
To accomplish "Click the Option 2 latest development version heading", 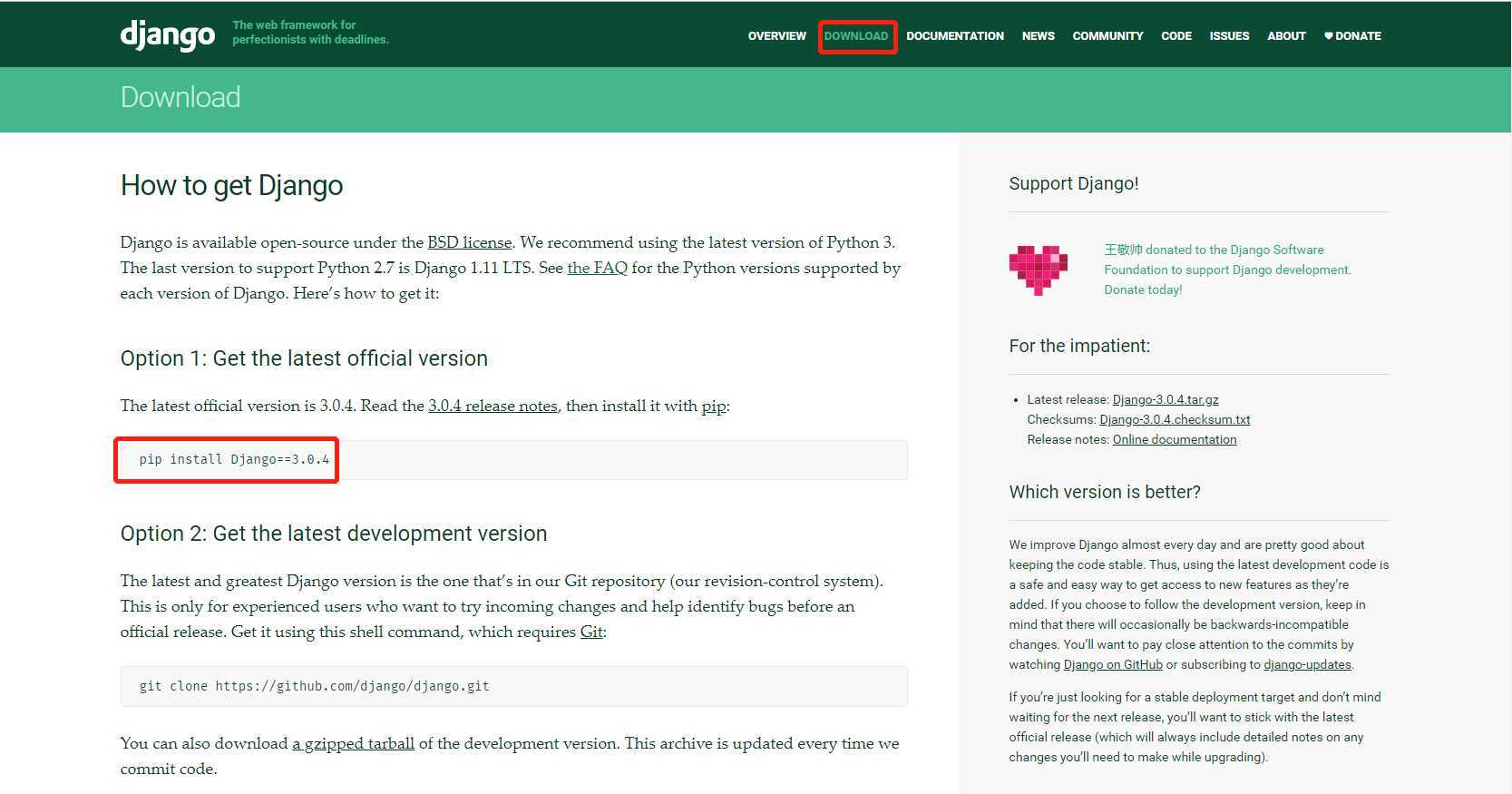I will coord(334,534).
